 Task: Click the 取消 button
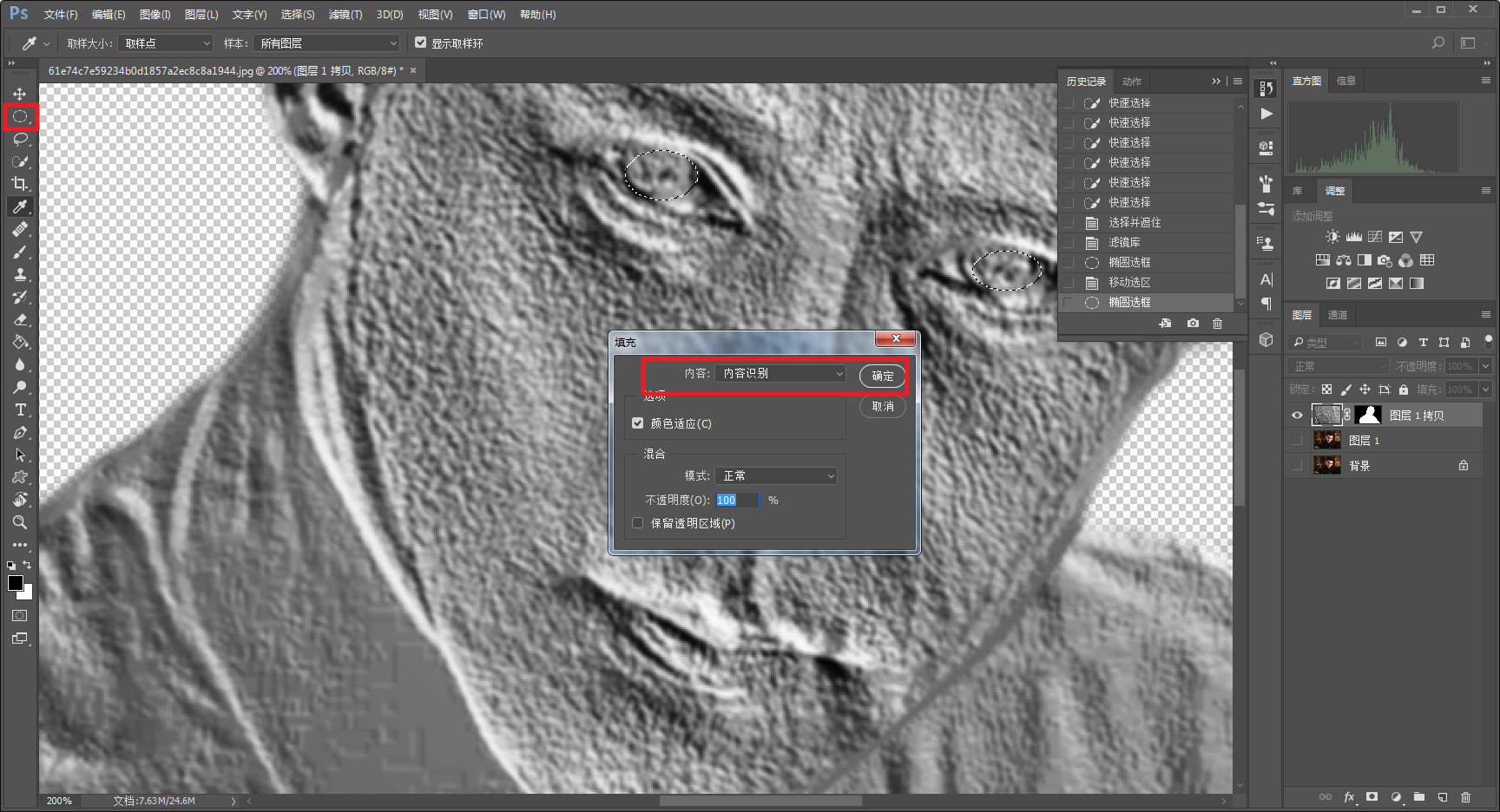click(883, 407)
